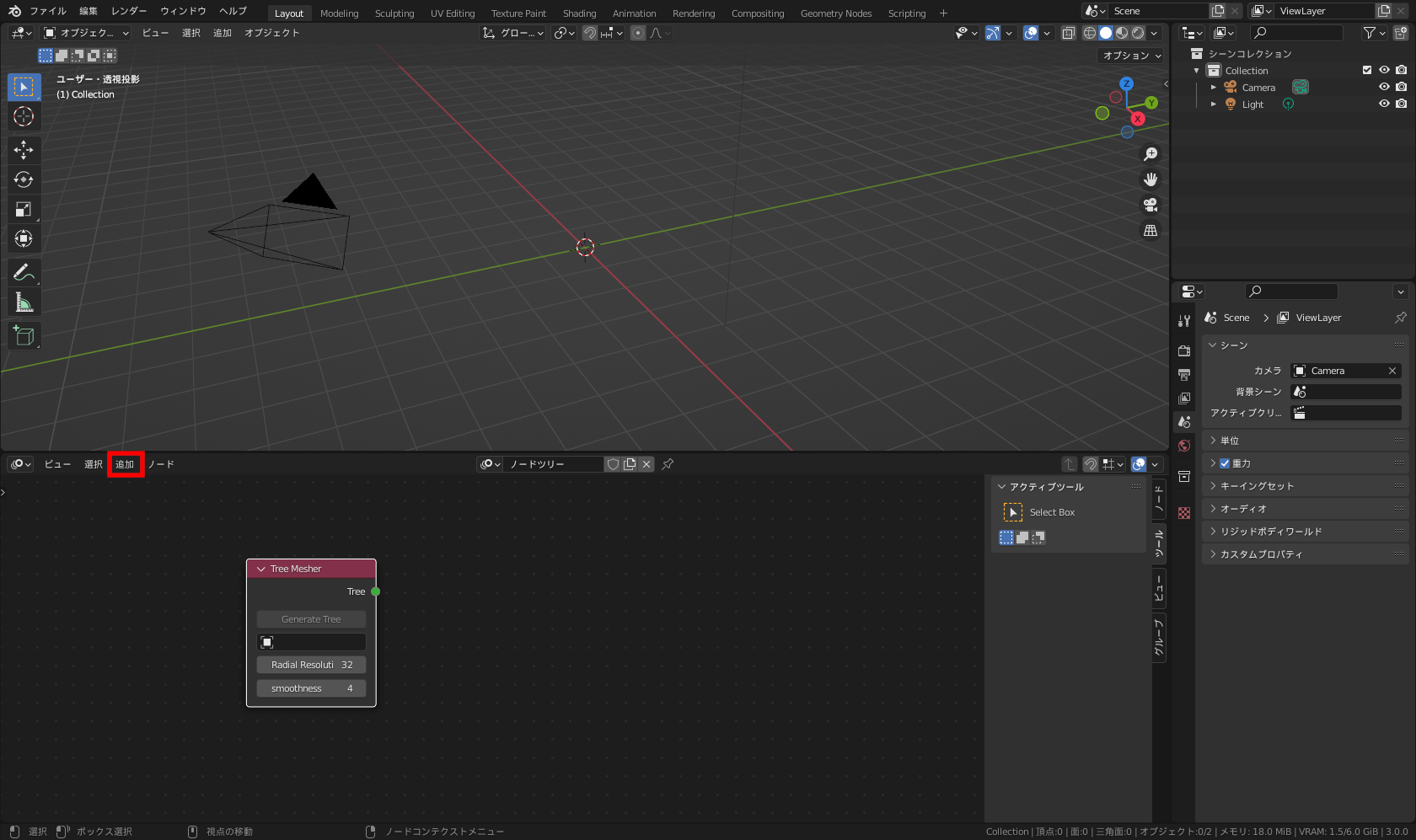Open the オブジェクト mode dropdown
The width and height of the screenshot is (1416, 840).
[87, 33]
